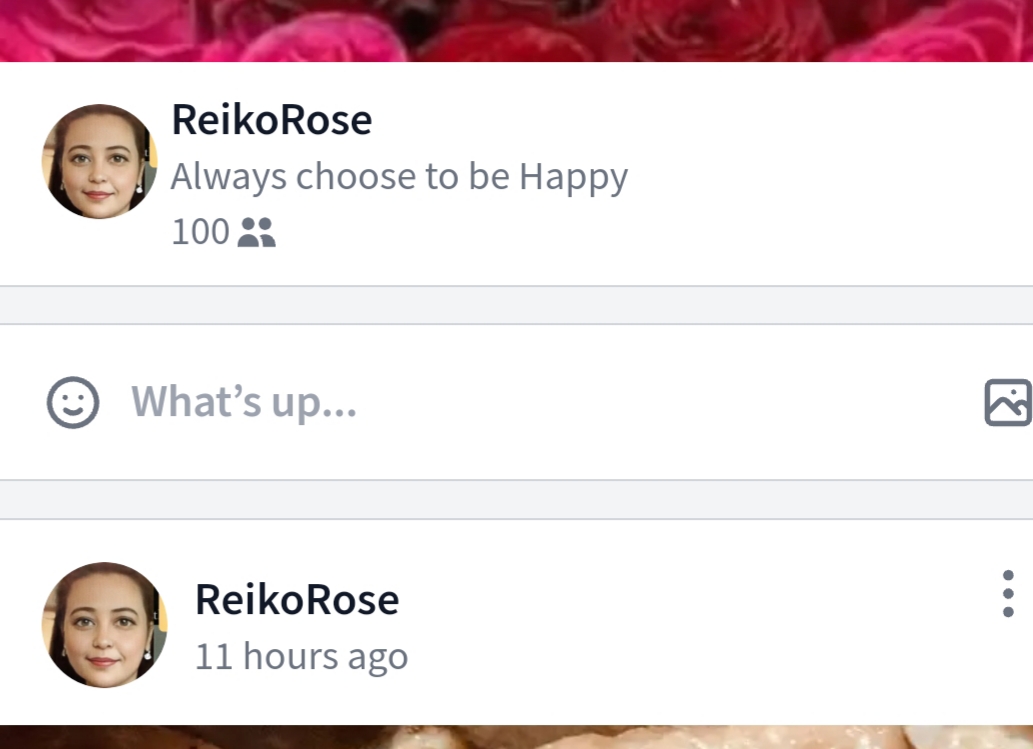Click the ReikoRose profile header name
This screenshot has height=749, width=1033.
coord(271,120)
